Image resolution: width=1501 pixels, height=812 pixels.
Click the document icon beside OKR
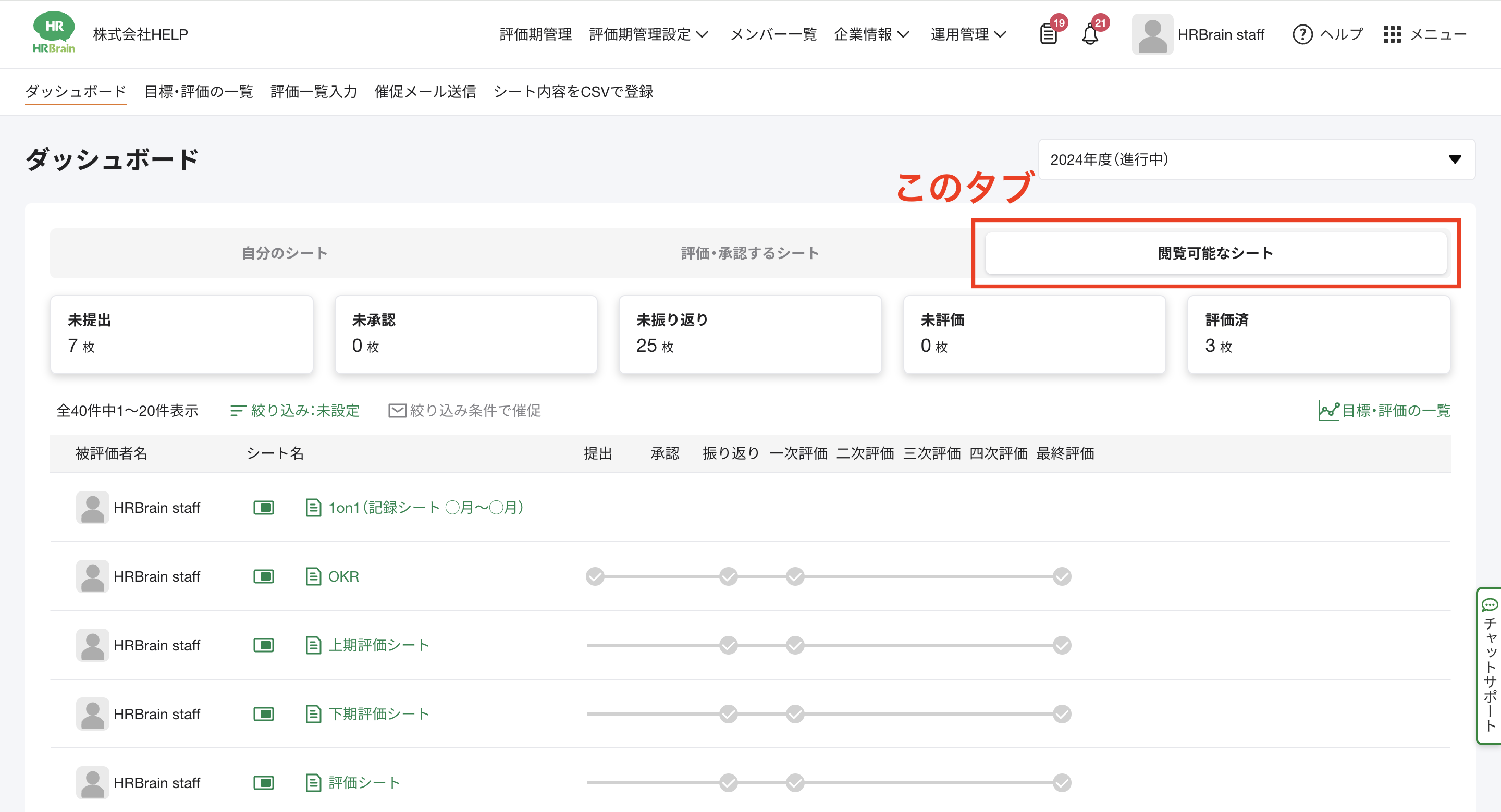click(x=313, y=576)
